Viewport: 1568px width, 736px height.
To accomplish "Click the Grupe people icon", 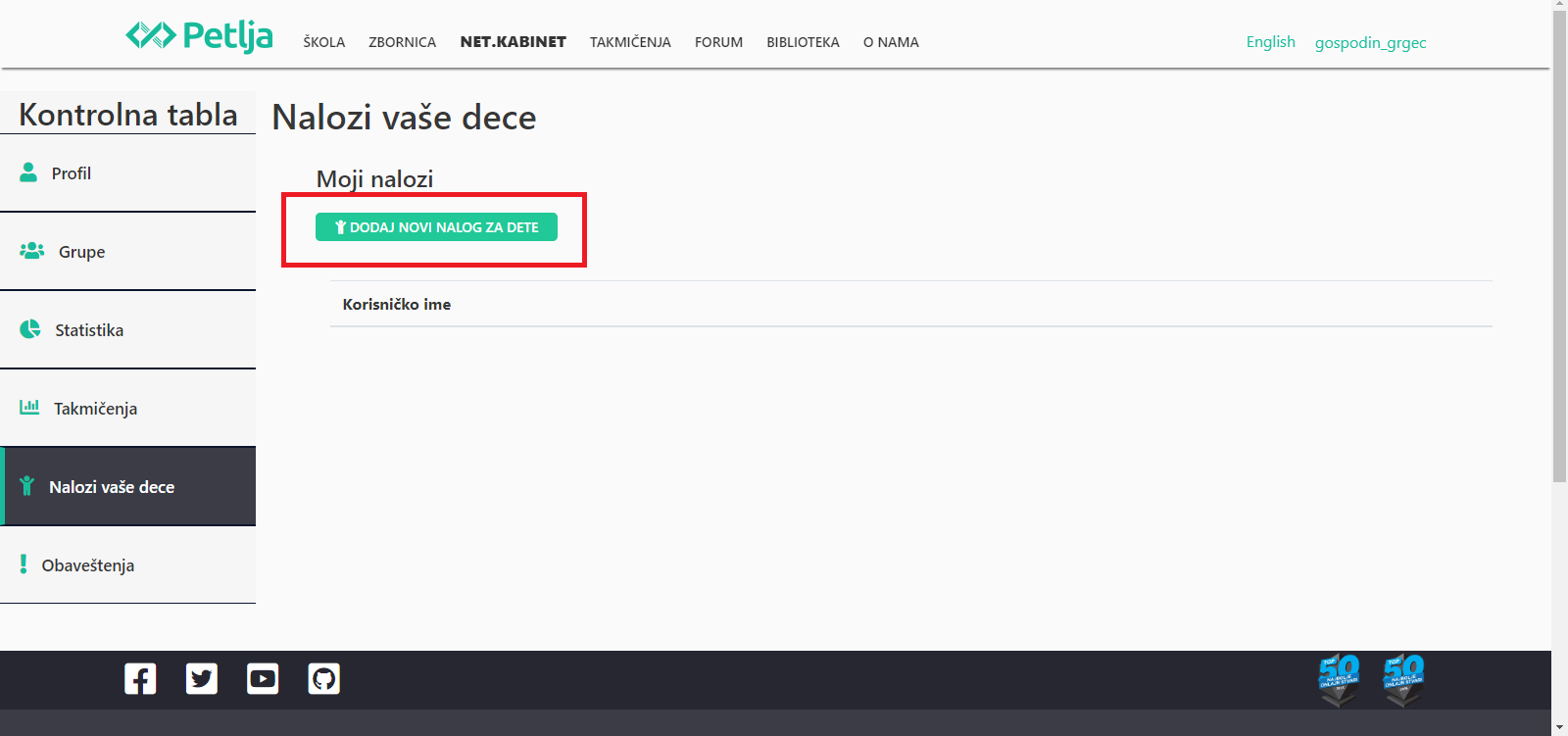I will (x=31, y=251).
